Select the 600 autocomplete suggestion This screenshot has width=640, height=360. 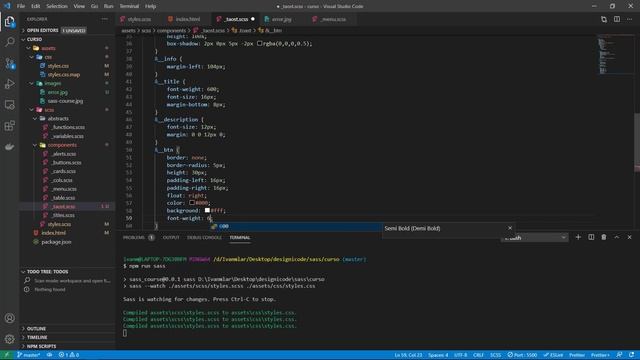[x=296, y=227]
